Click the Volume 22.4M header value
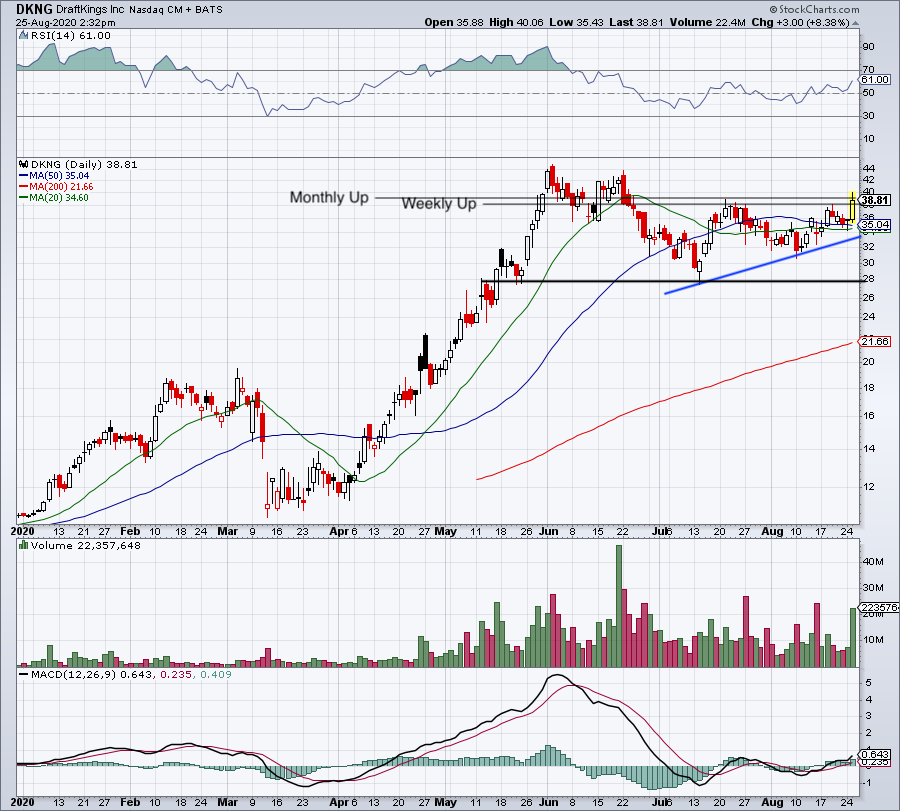Screen dimensions: 900x811 [707, 22]
